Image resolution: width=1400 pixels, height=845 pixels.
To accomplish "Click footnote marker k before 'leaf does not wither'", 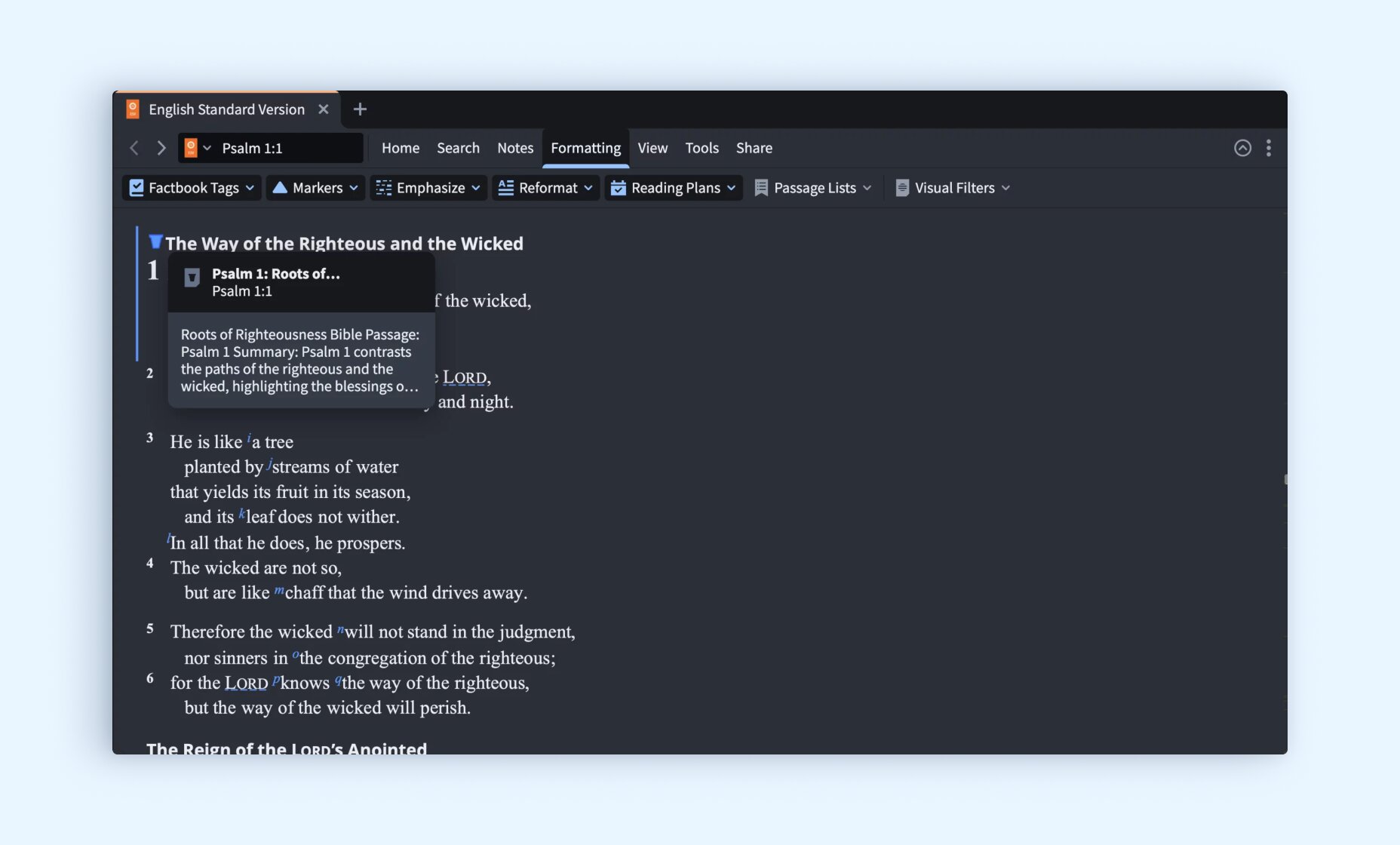I will 242,513.
